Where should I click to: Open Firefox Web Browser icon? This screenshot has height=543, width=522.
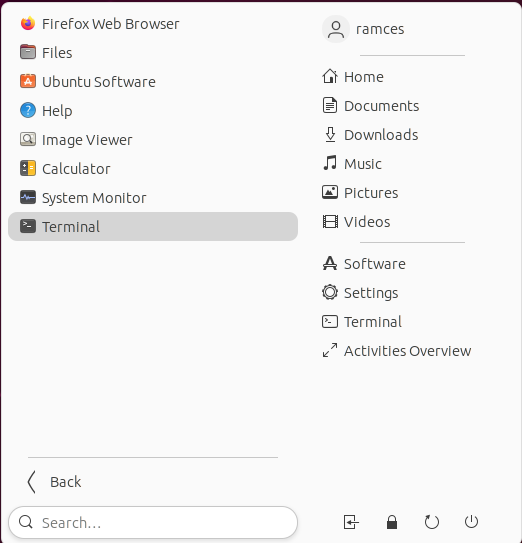28,24
